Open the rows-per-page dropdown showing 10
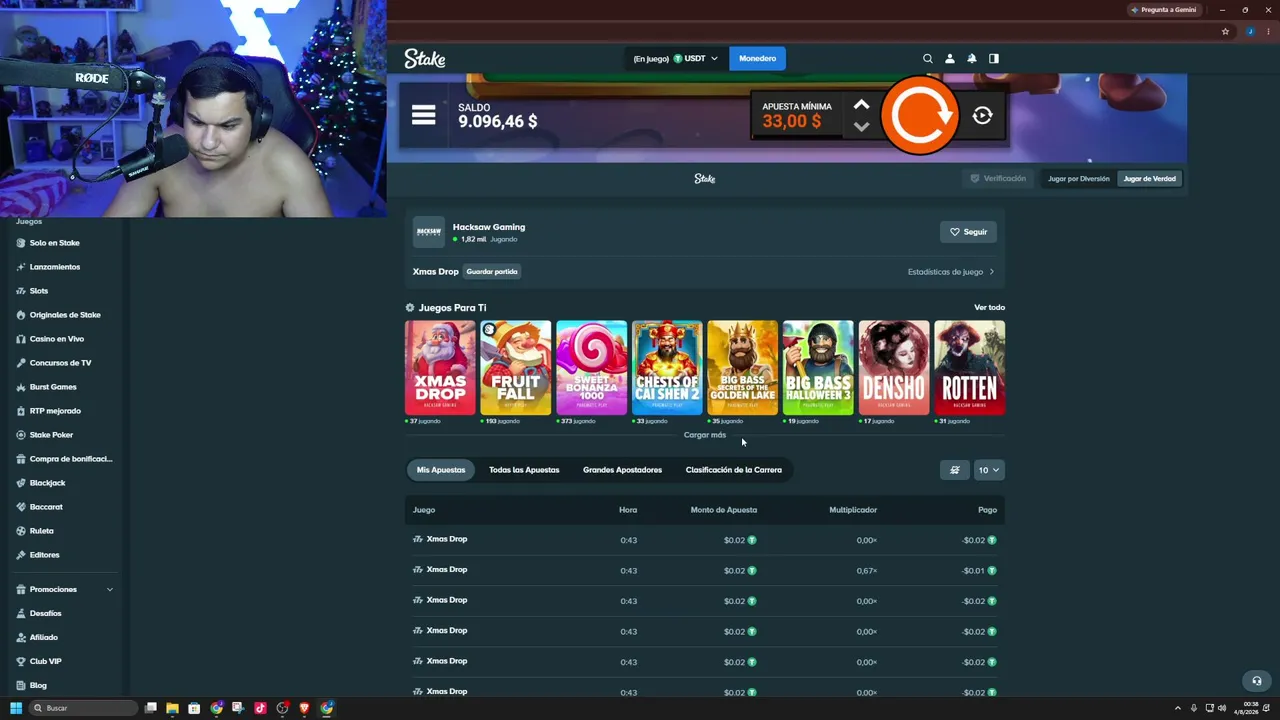Viewport: 1280px width, 720px height. 989,470
